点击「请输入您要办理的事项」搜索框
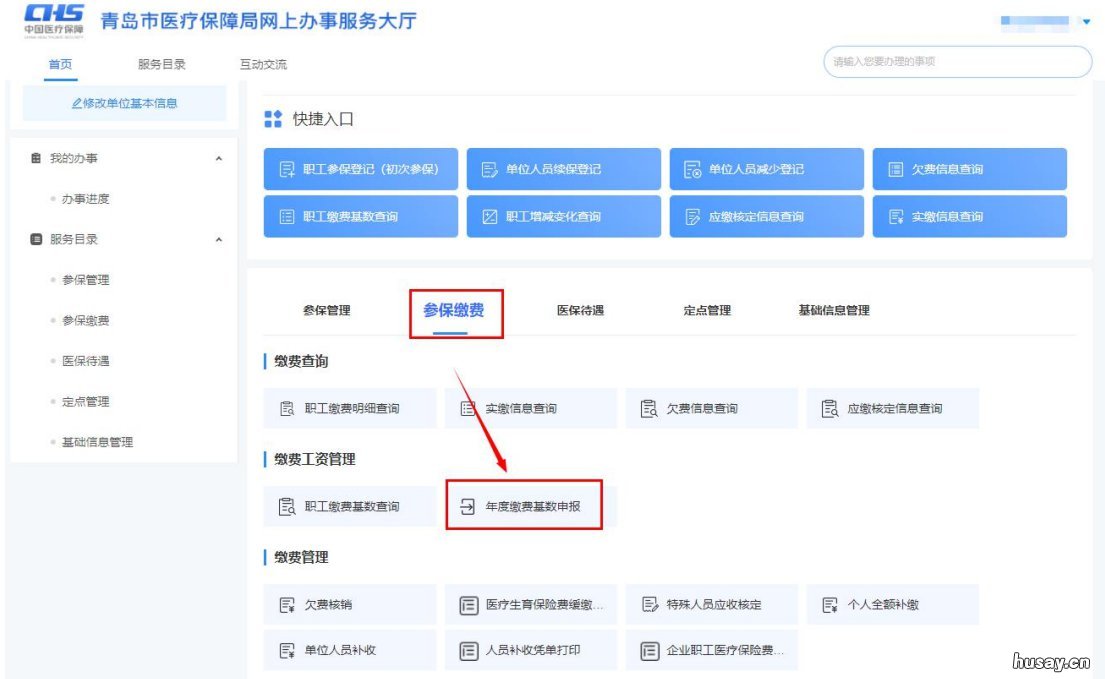This screenshot has height=679, width=1105. (x=955, y=62)
